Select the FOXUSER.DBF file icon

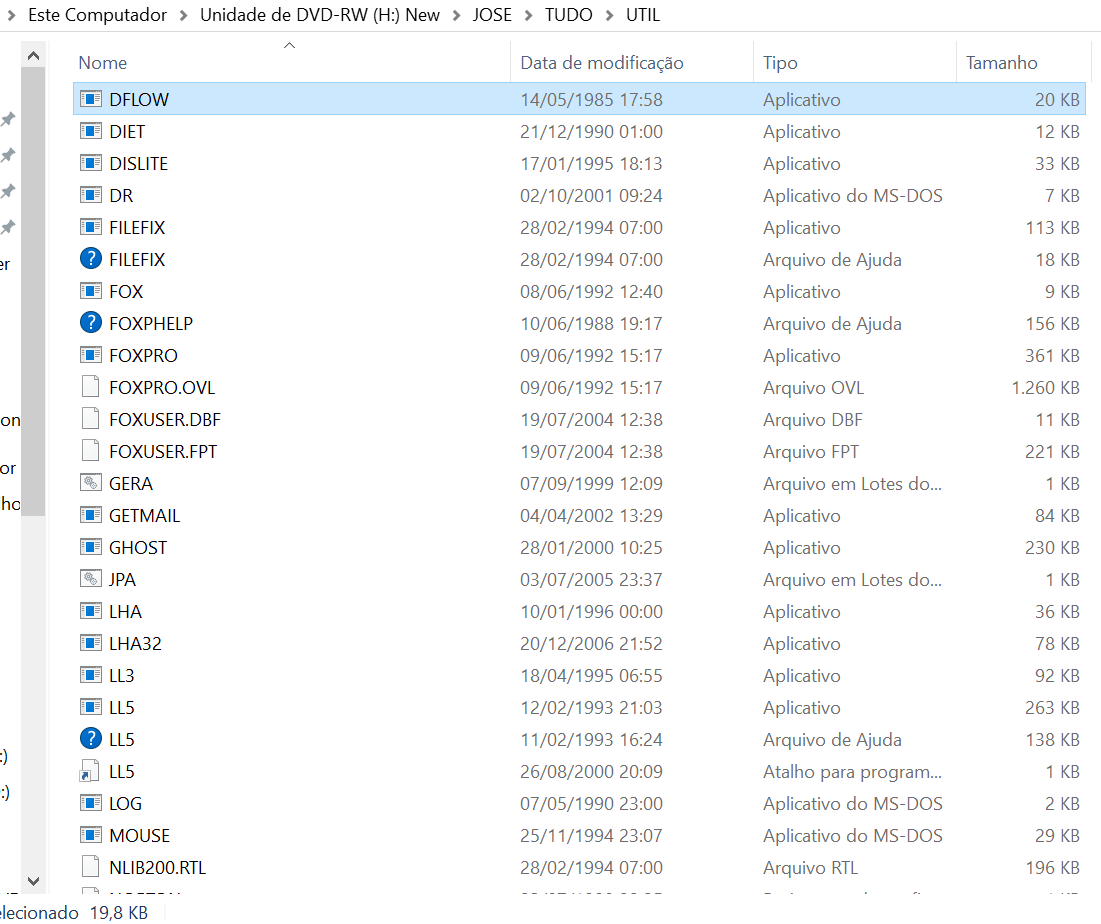pyautogui.click(x=91, y=419)
